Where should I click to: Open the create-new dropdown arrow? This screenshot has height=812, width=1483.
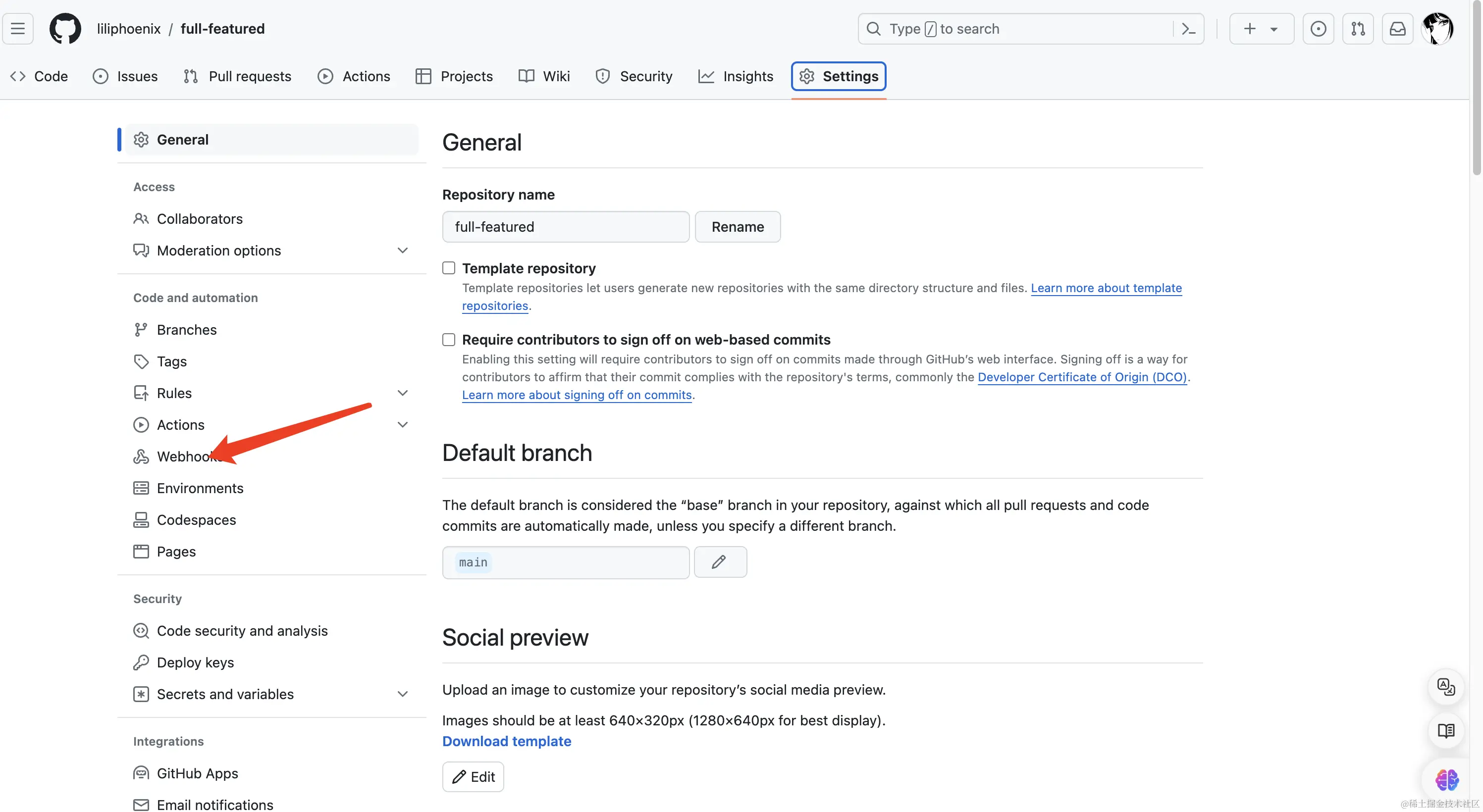(x=1273, y=29)
